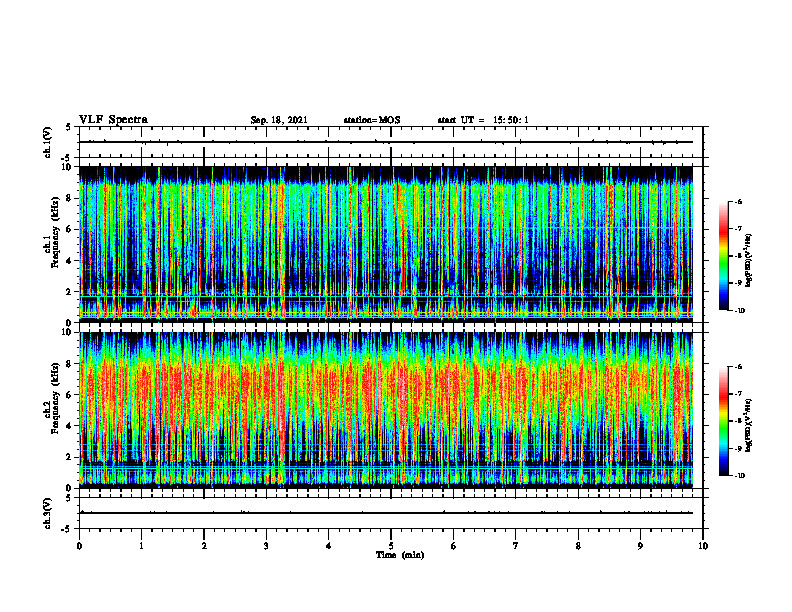Click time axis tick label "2"
This screenshot has width=792, height=612.
click(204, 546)
